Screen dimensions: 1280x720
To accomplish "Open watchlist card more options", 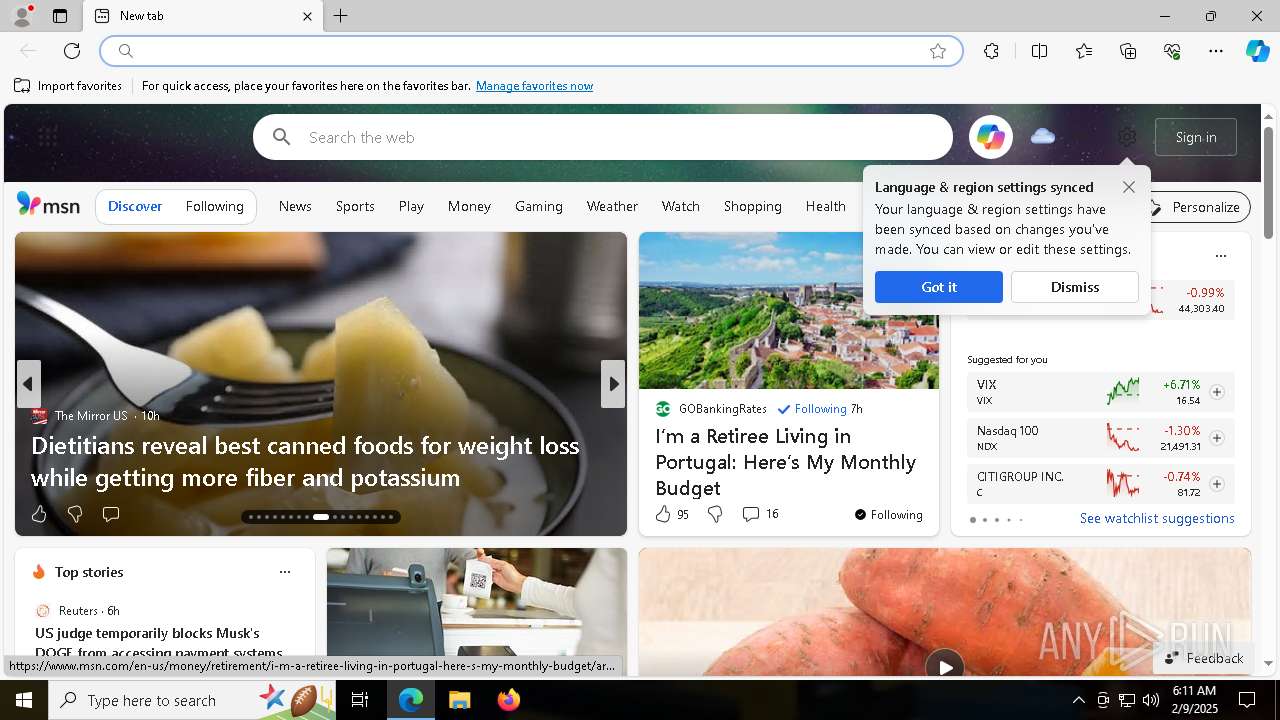I will coord(1220,256).
